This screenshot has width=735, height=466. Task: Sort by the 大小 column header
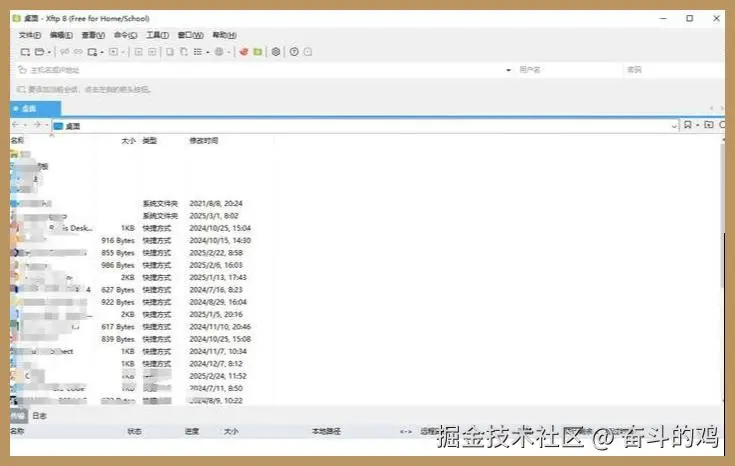coord(128,141)
